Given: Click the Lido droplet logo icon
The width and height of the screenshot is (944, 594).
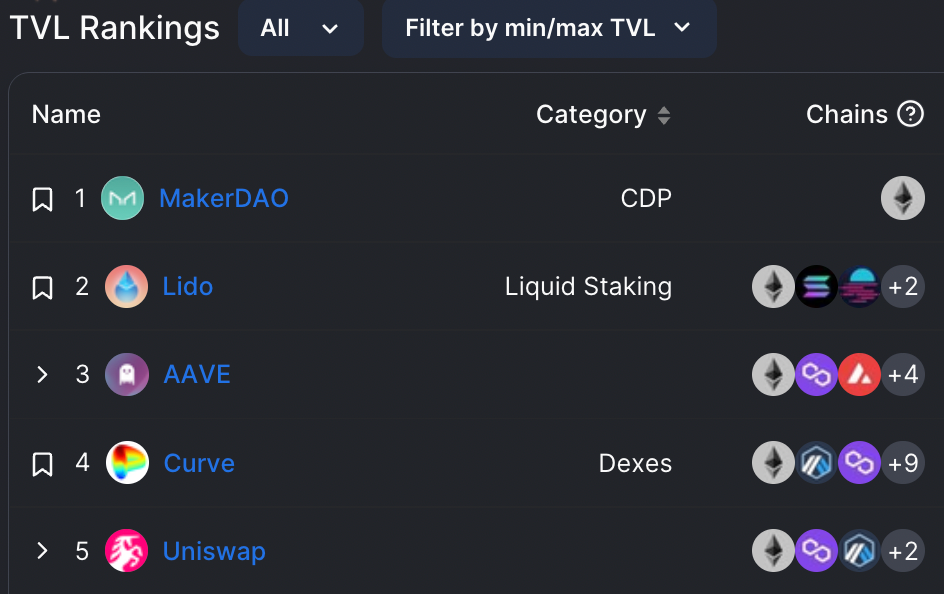Looking at the screenshot, I should (x=126, y=286).
